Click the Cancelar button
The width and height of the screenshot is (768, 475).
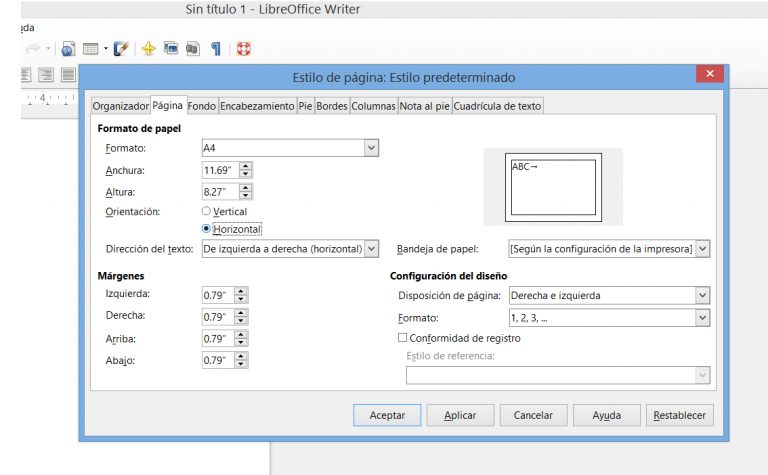[533, 415]
